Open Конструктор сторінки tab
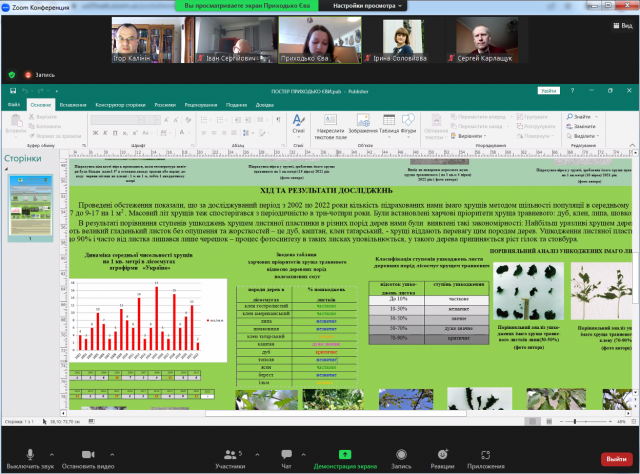This screenshot has height=474, width=640. point(120,105)
